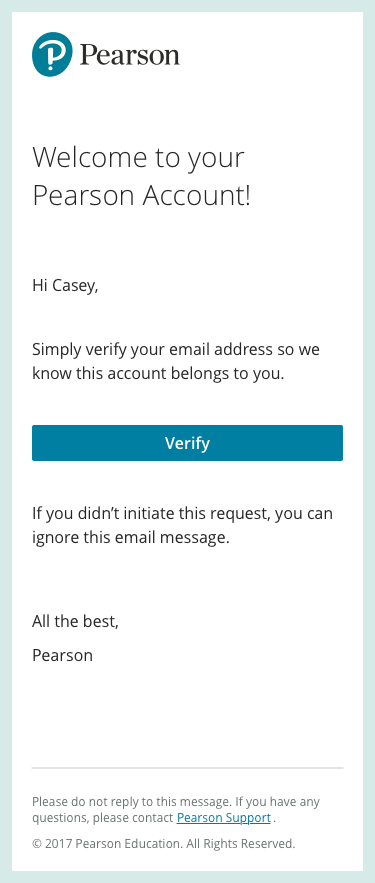This screenshot has width=375, height=883.
Task: Click the horizontal divider above the footer
Action: point(188,768)
